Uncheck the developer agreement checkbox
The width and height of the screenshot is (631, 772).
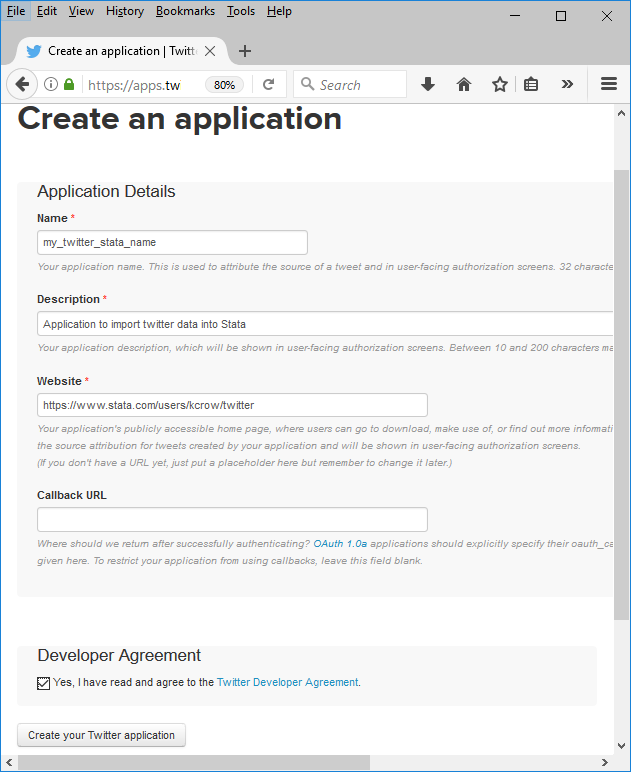click(43, 683)
